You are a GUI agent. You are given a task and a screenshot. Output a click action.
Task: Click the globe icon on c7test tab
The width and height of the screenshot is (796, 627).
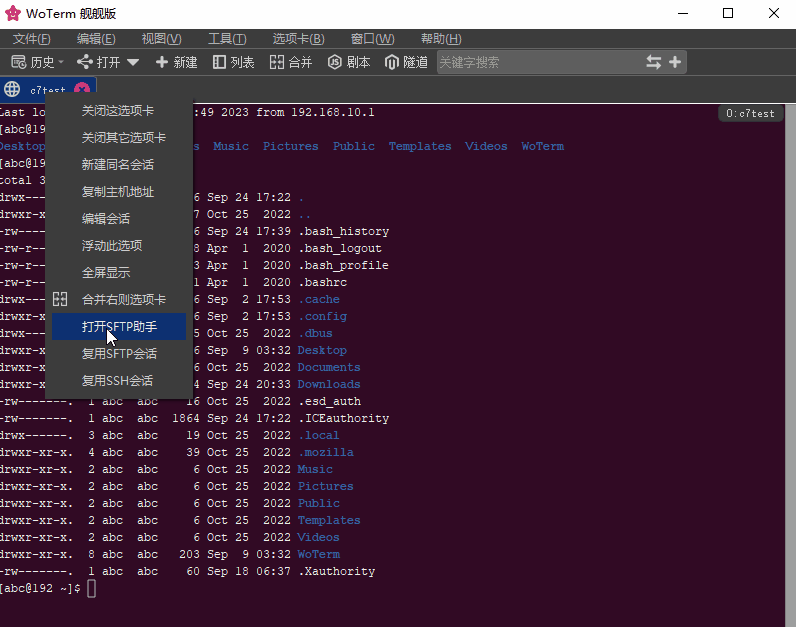click(12, 89)
